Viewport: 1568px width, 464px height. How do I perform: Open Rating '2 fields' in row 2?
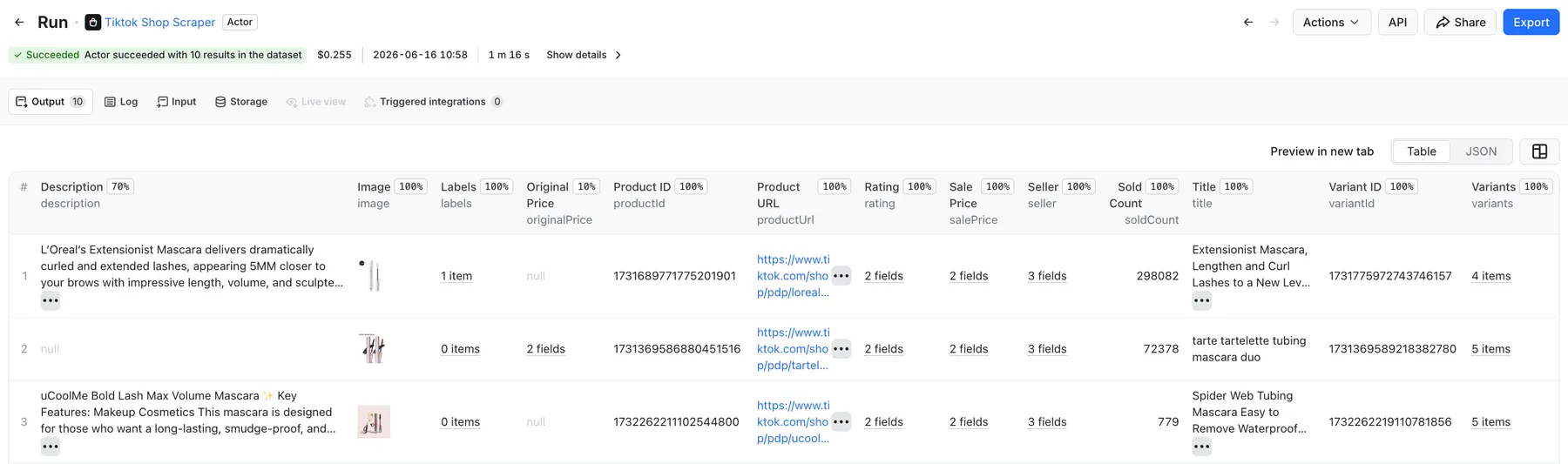click(883, 349)
